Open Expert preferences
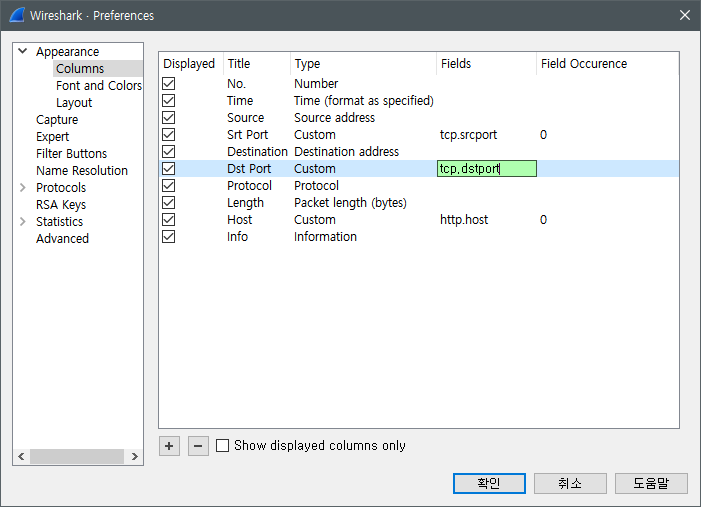Viewport: 701px width, 507px height. click(x=52, y=136)
